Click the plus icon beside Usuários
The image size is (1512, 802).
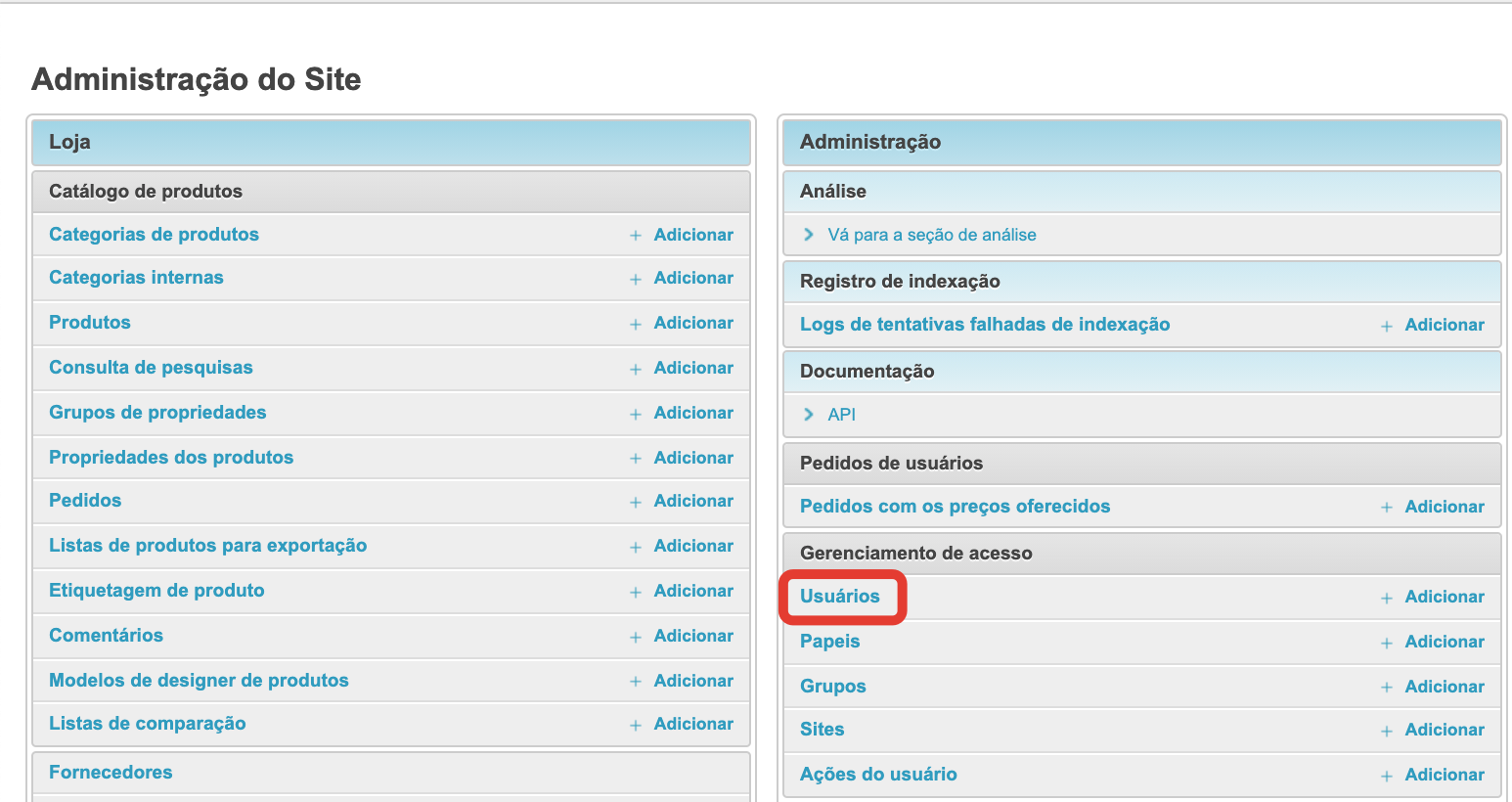pos(1387,598)
